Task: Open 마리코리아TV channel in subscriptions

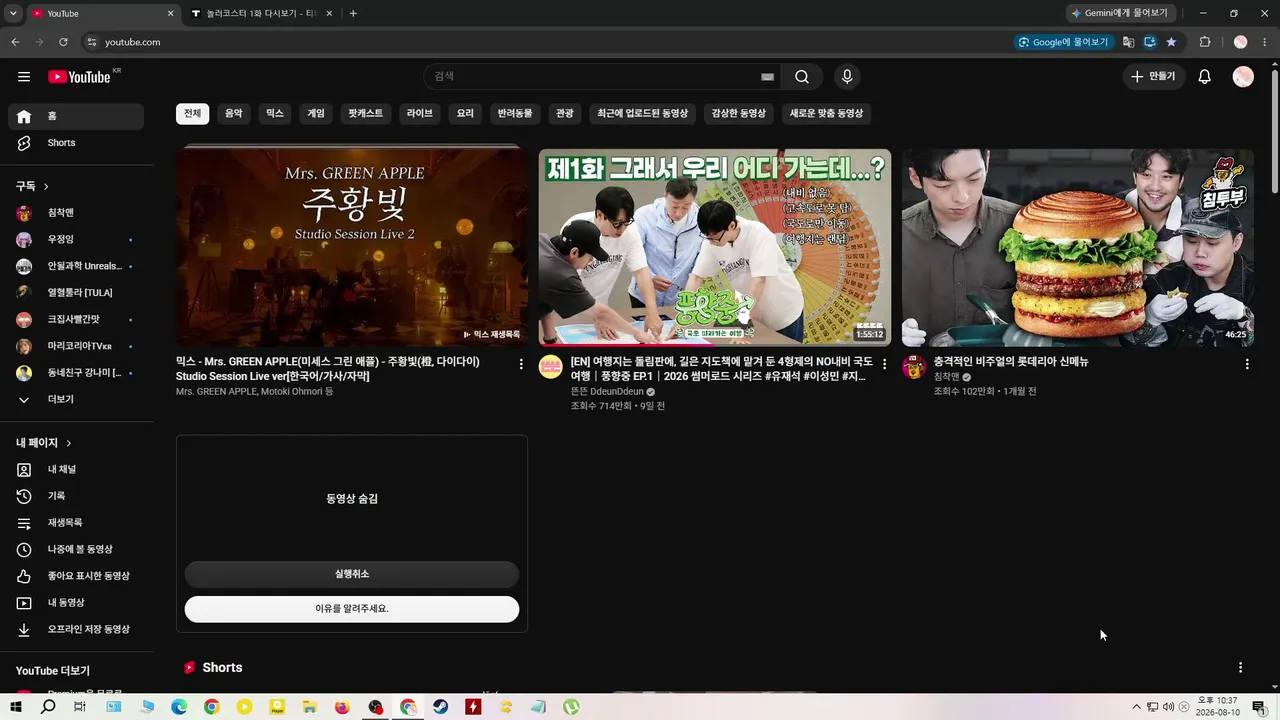Action: coord(76,347)
